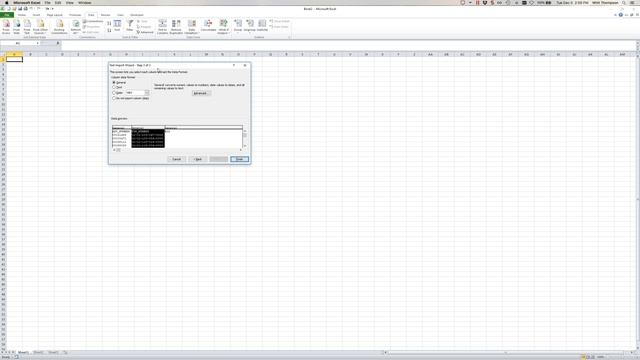Viewport: 640px width, 360px height.
Task: Click the Existing Connections icon
Action: (x=59, y=27)
